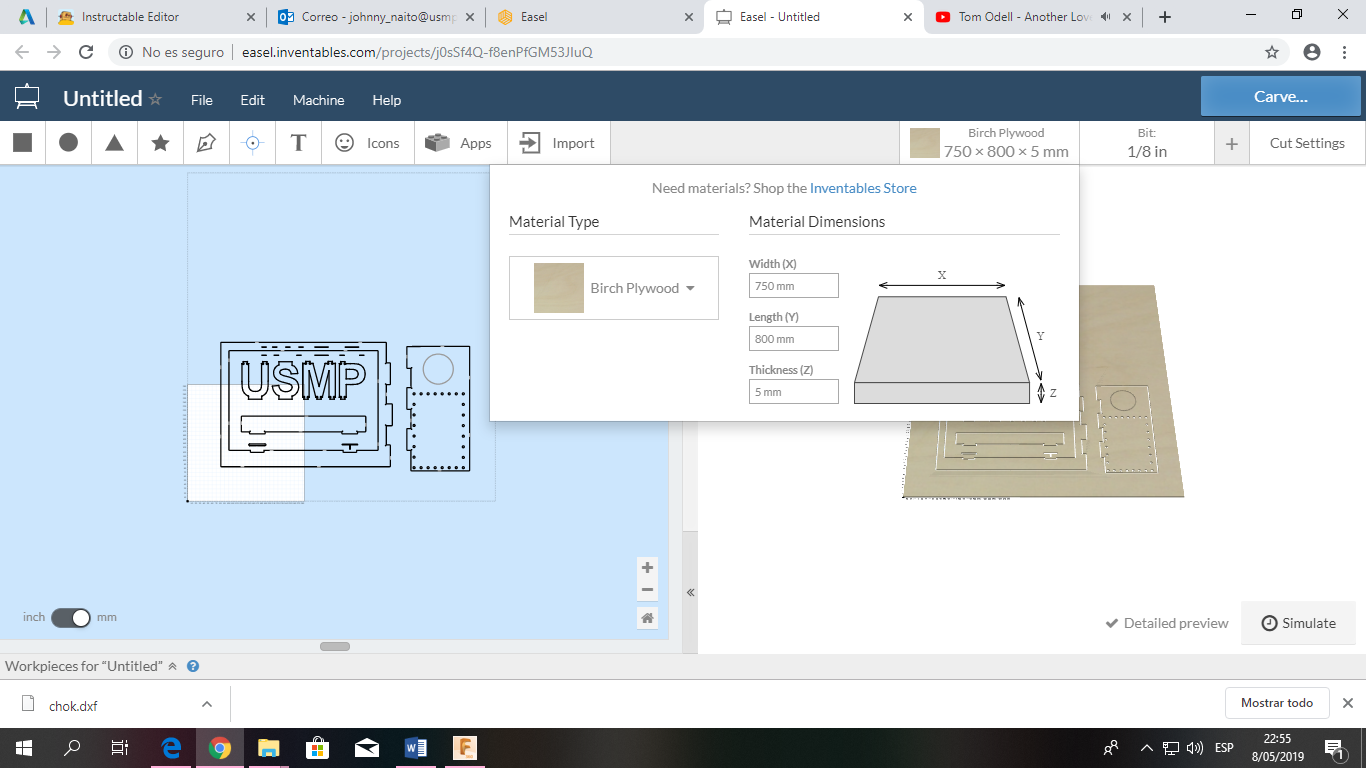Image resolution: width=1366 pixels, height=768 pixels.
Task: Open Bit 1/8 in selector
Action: pos(1147,143)
